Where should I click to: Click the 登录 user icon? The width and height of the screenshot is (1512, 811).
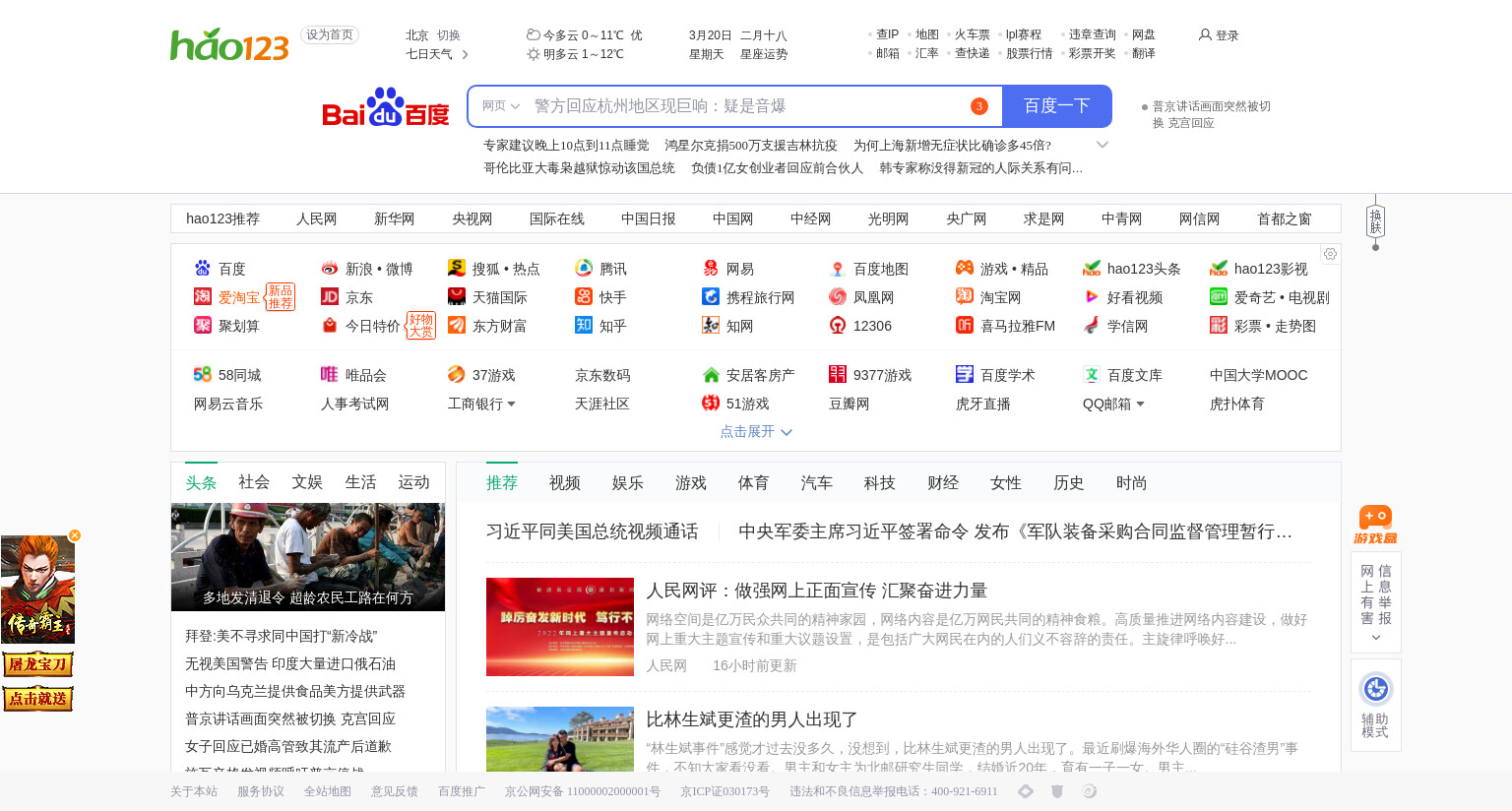point(1205,35)
